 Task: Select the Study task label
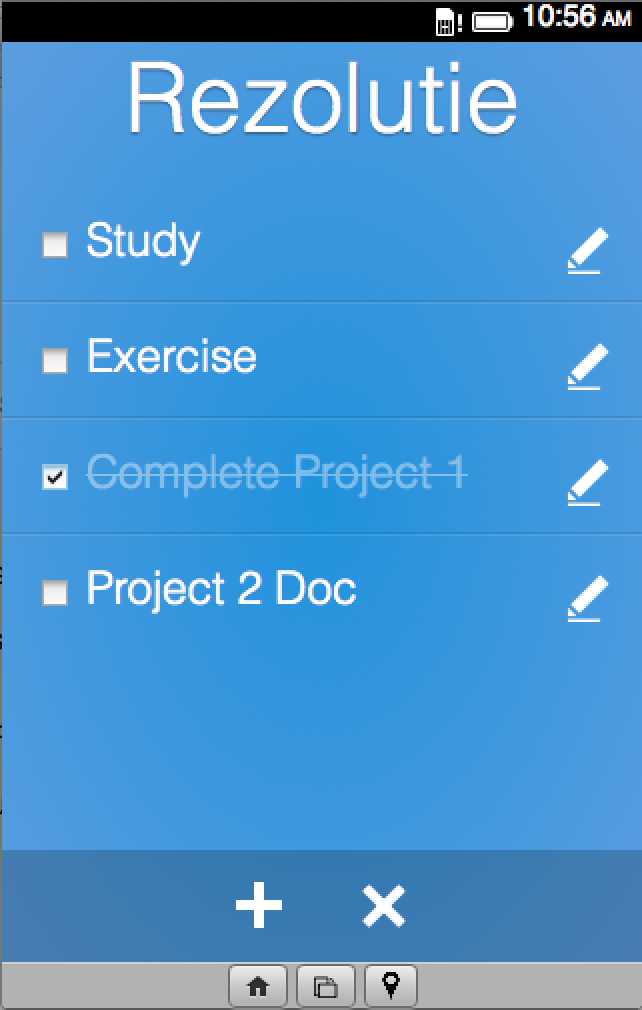point(143,241)
